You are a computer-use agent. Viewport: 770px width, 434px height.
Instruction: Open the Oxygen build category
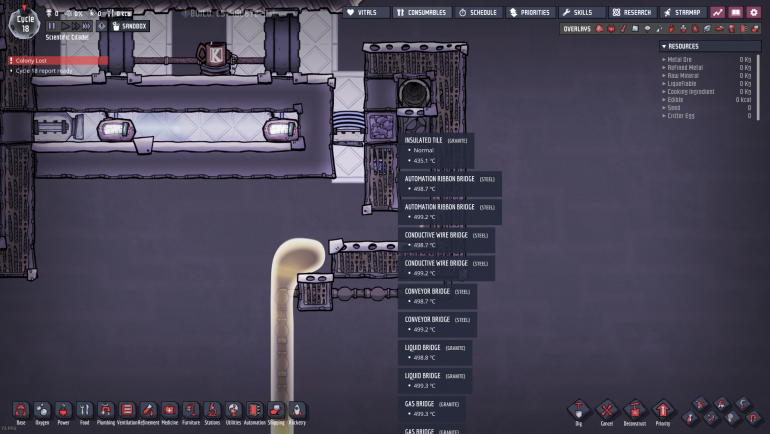[42, 410]
